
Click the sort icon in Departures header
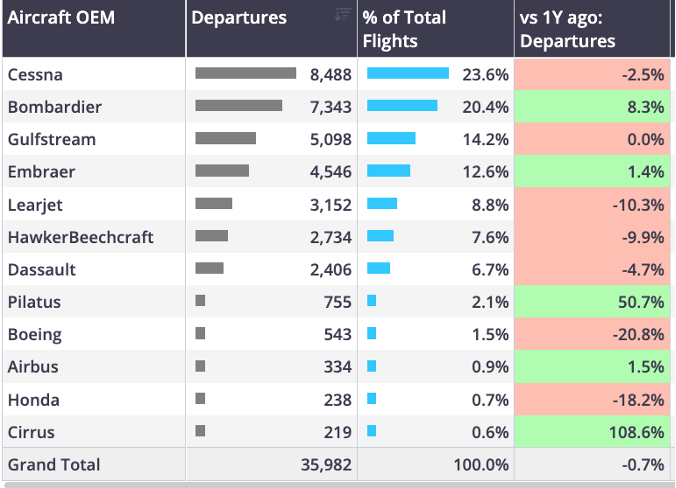click(x=343, y=14)
